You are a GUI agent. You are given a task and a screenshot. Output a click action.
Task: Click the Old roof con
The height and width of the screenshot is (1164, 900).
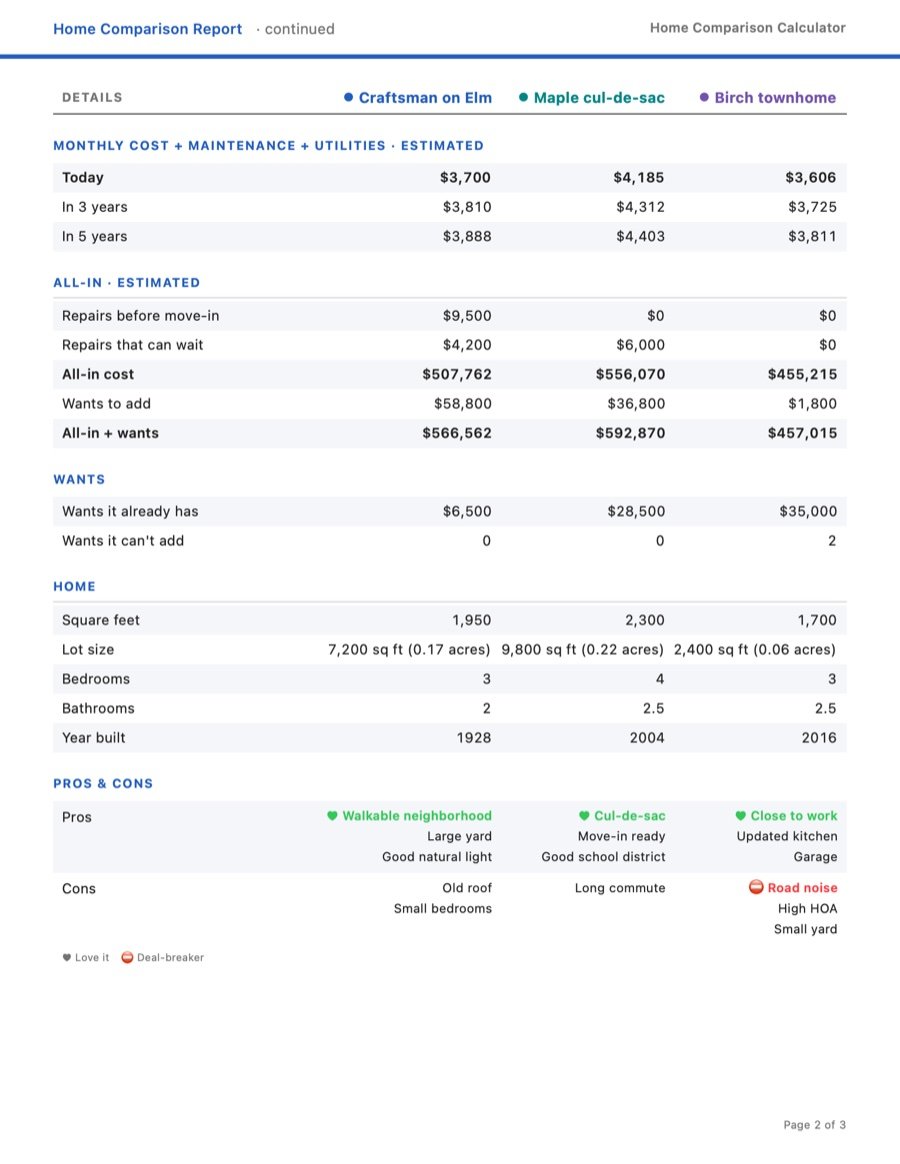click(x=467, y=888)
